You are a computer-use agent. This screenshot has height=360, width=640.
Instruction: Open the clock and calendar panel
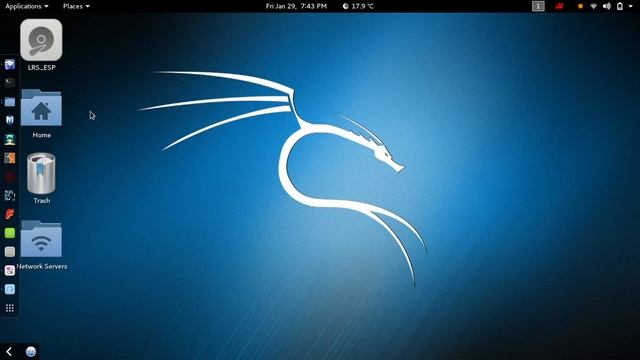coord(296,6)
